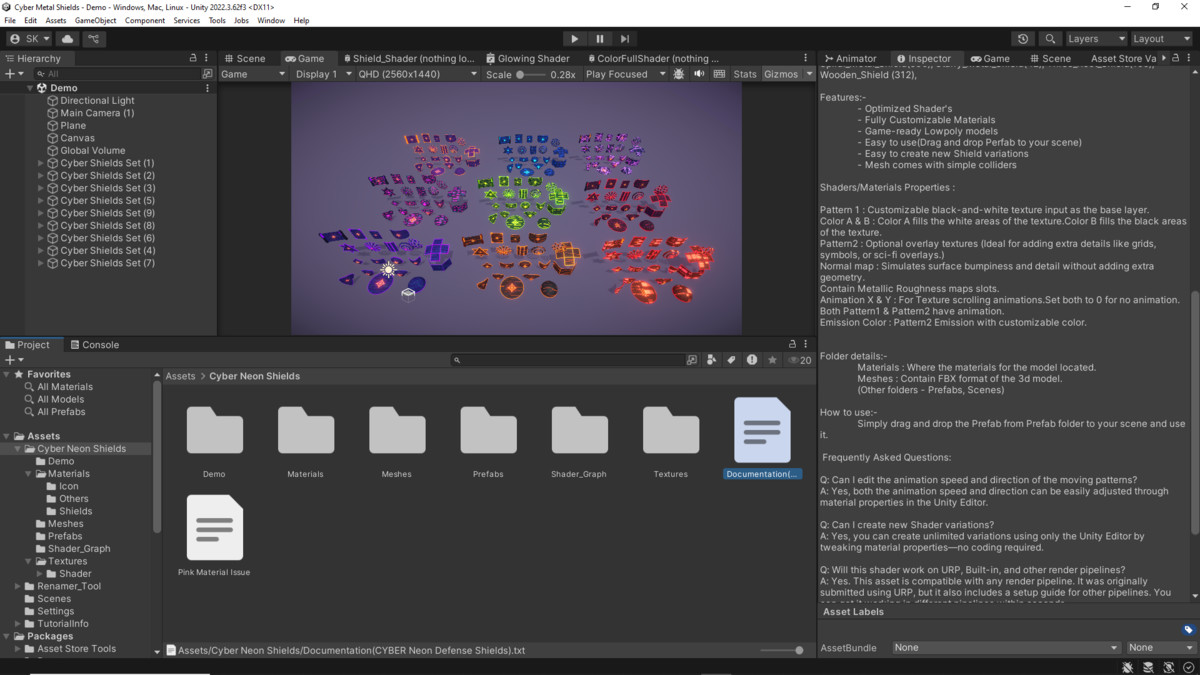Image resolution: width=1200 pixels, height=675 pixels.
Task: Open the version control icon beside the cloud
Action: click(x=94, y=39)
